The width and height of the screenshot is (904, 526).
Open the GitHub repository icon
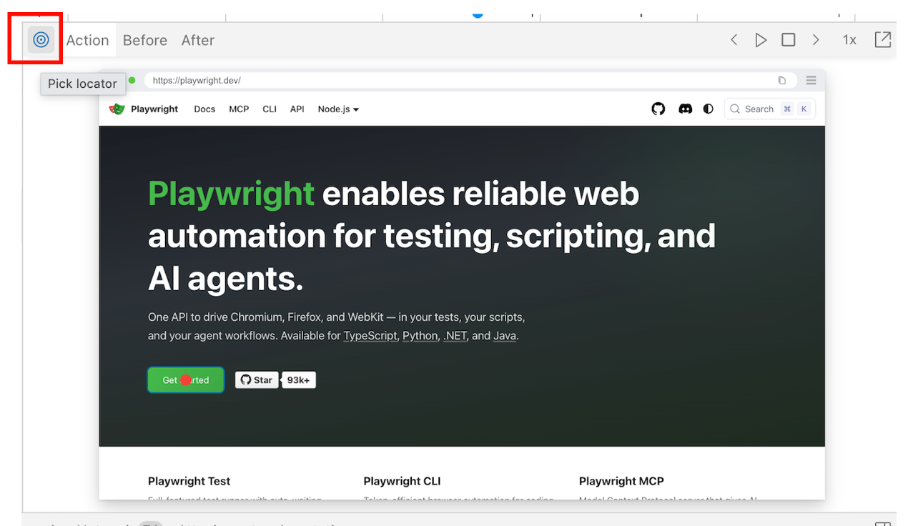tap(658, 108)
